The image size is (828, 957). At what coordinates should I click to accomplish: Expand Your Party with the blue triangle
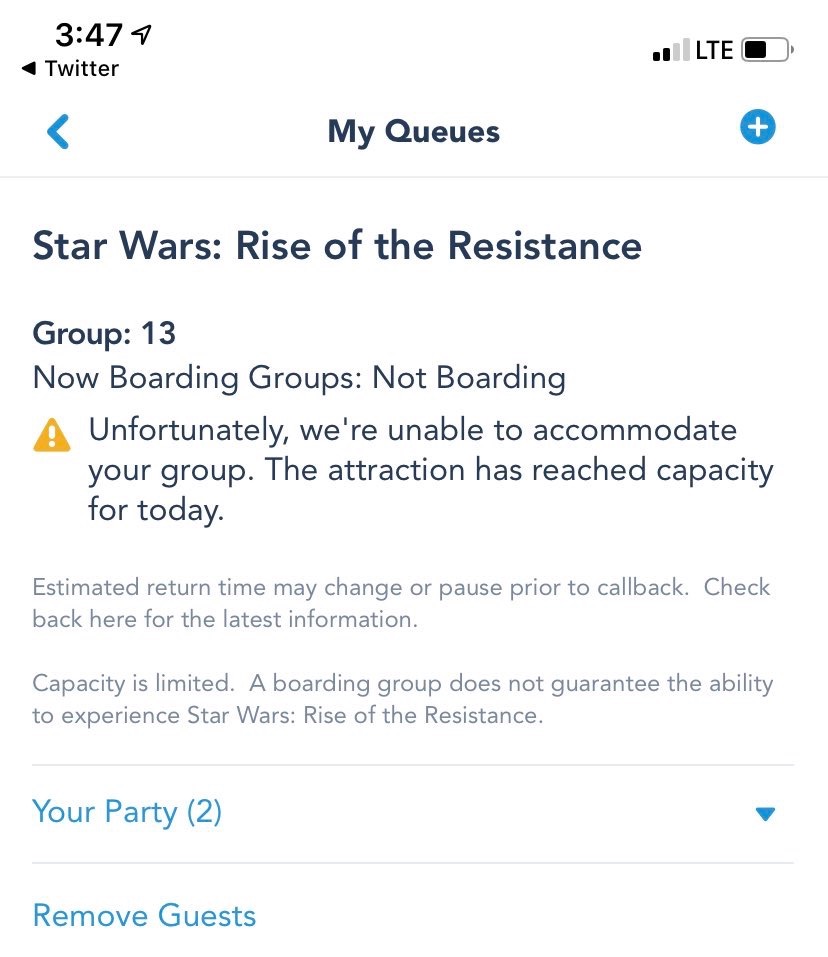click(765, 814)
